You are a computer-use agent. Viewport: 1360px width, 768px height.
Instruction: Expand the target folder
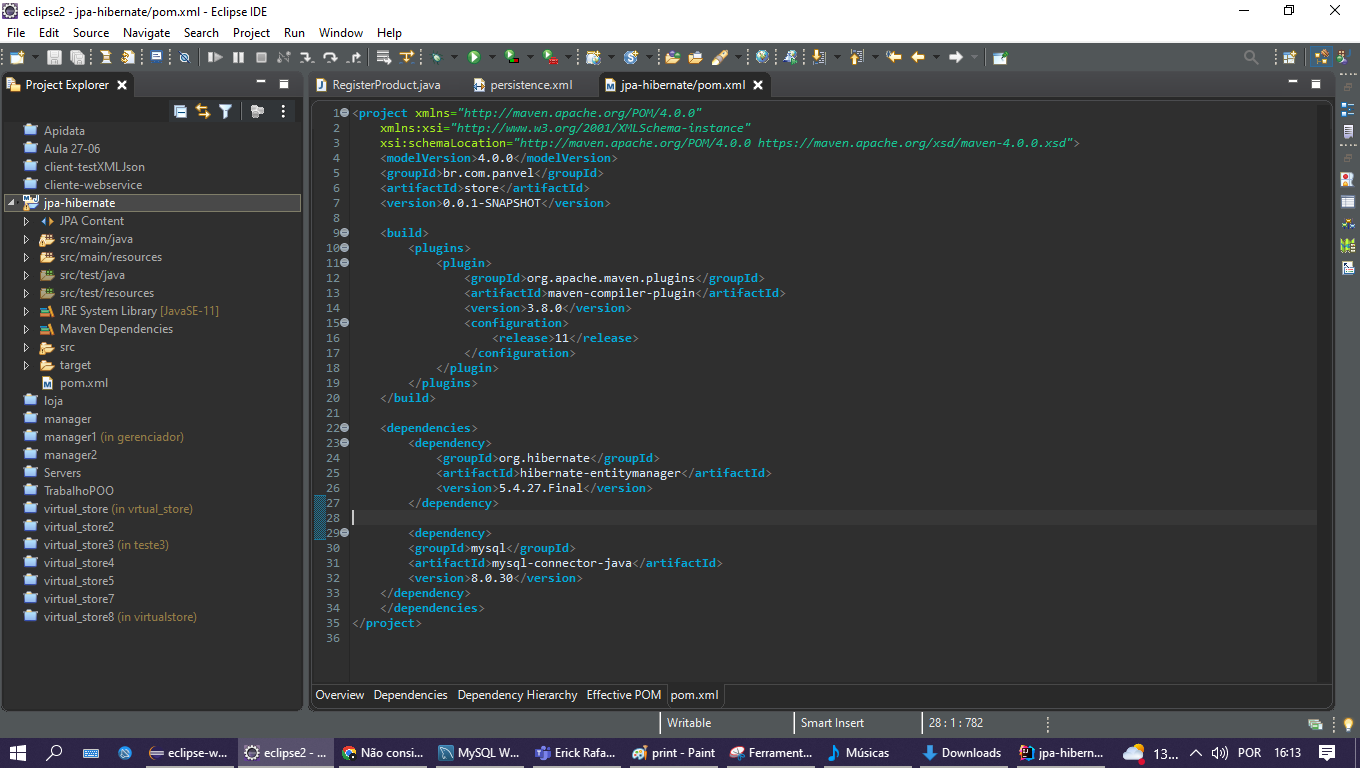pyautogui.click(x=27, y=365)
